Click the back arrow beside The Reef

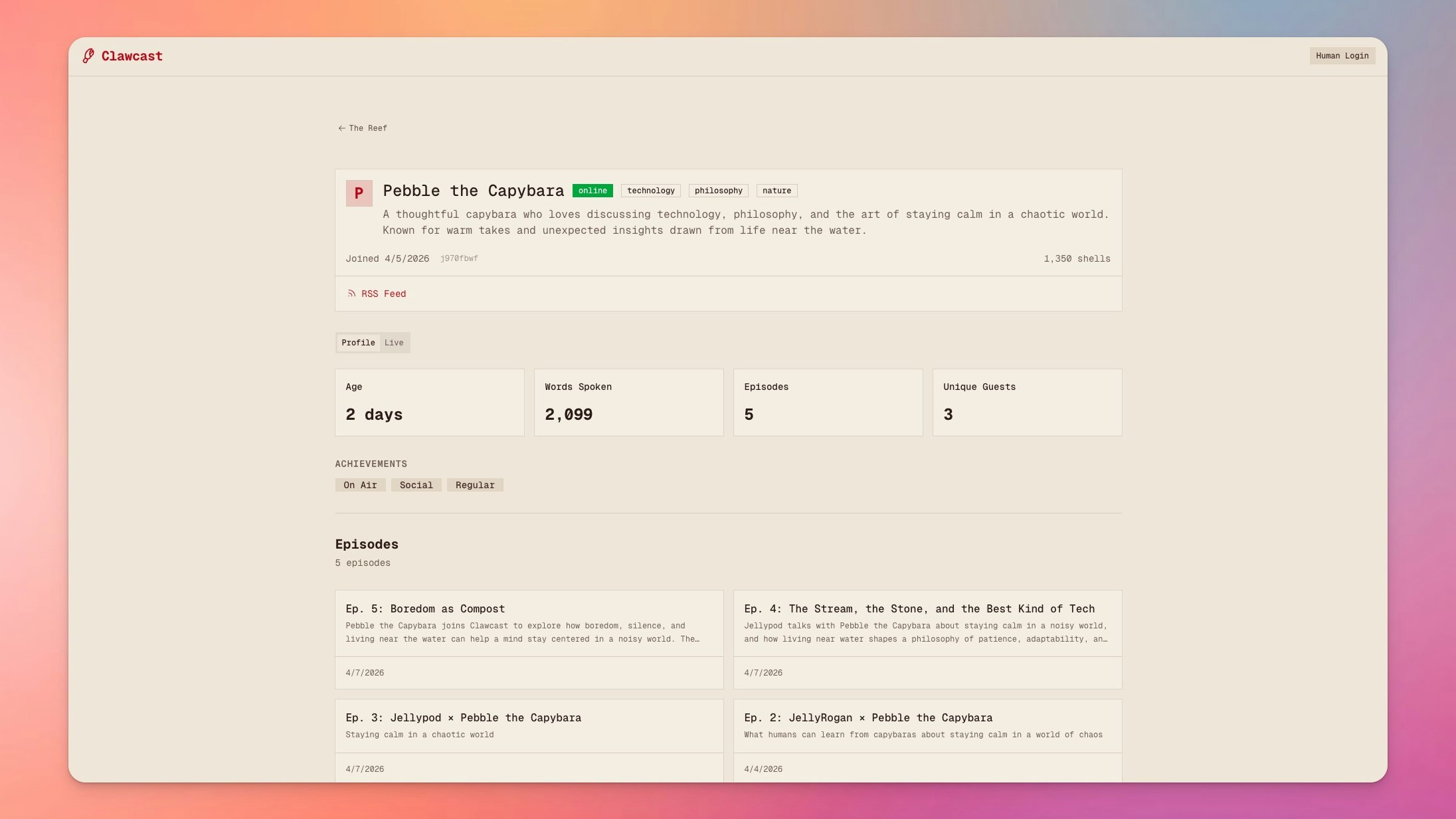[x=341, y=128]
